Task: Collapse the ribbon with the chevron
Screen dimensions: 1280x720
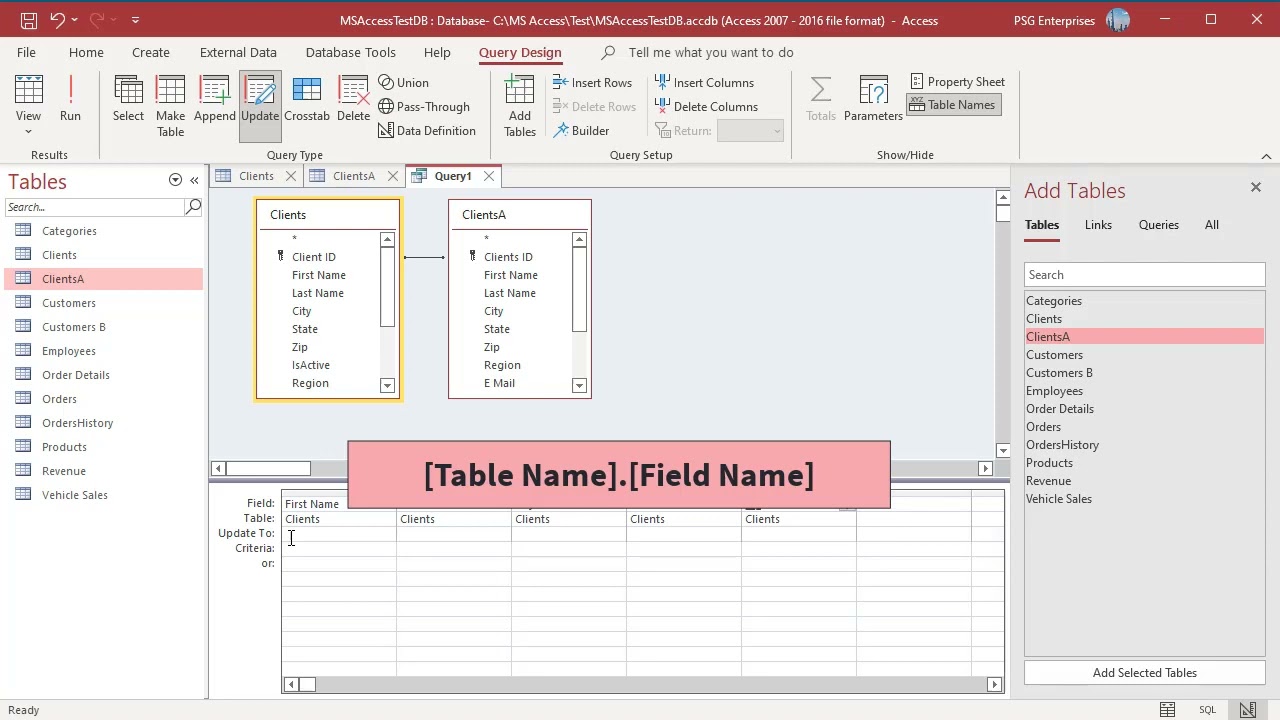Action: pyautogui.click(x=1266, y=156)
